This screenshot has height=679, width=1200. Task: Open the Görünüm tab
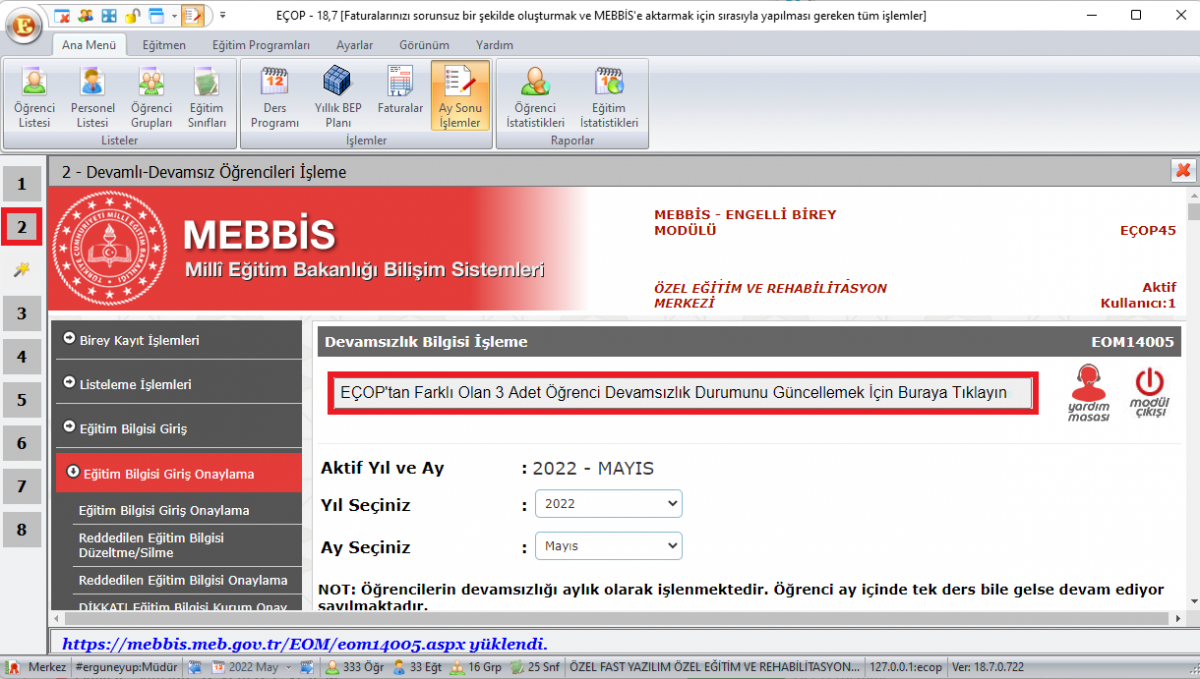(x=424, y=45)
